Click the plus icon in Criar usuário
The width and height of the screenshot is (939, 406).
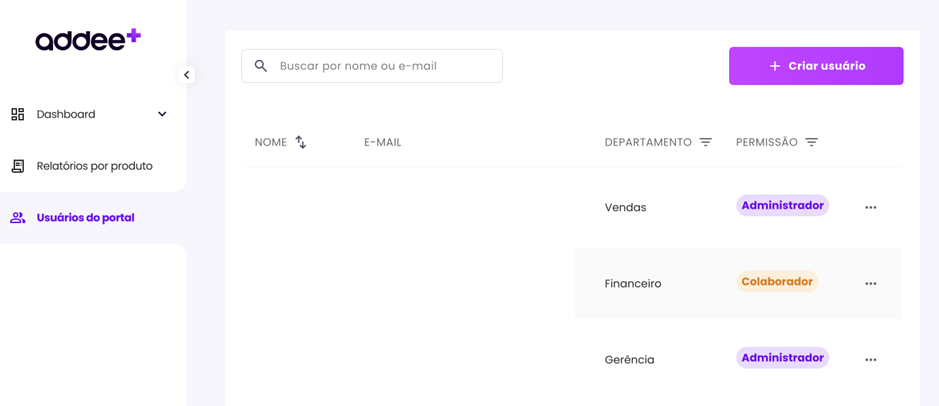775,66
